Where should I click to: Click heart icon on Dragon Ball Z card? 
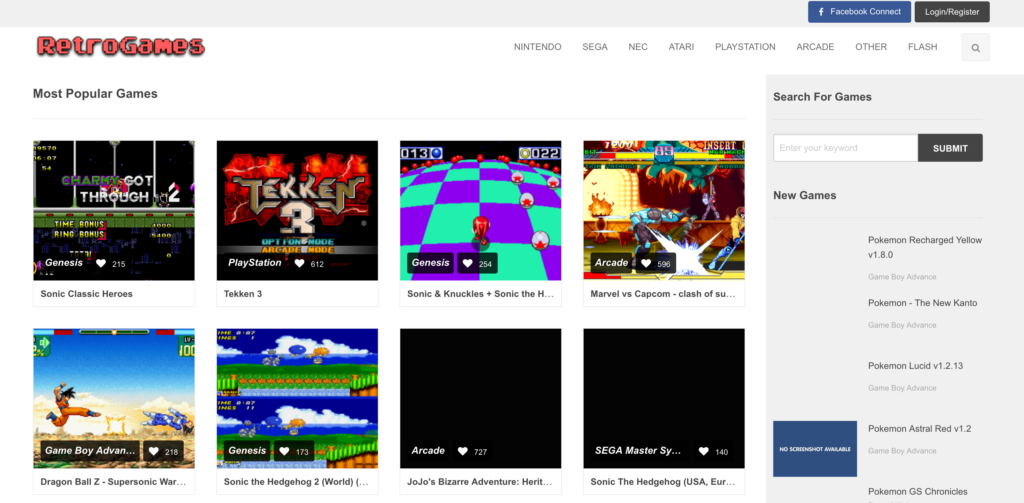pyautogui.click(x=154, y=452)
